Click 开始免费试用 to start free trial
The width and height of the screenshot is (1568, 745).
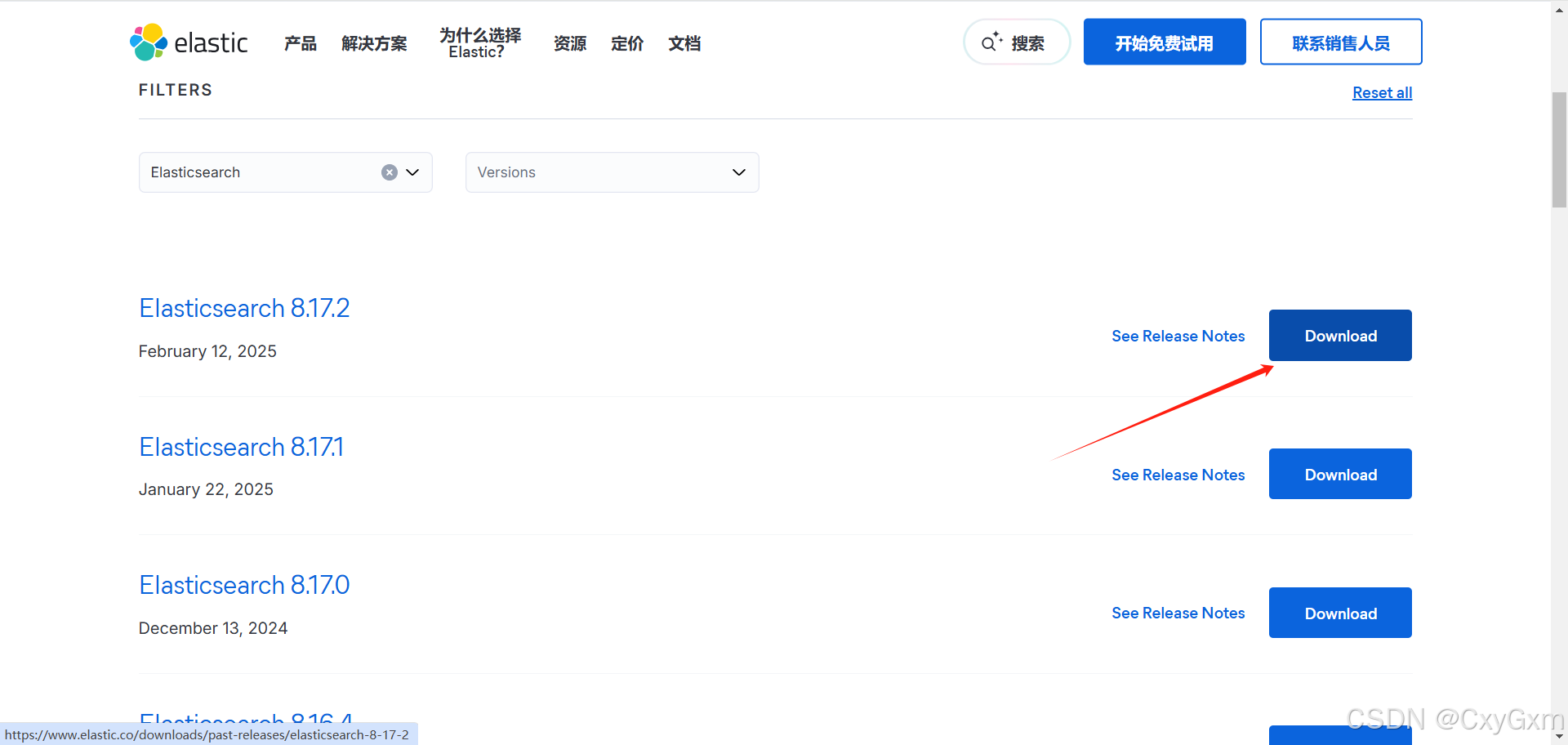[x=1164, y=42]
